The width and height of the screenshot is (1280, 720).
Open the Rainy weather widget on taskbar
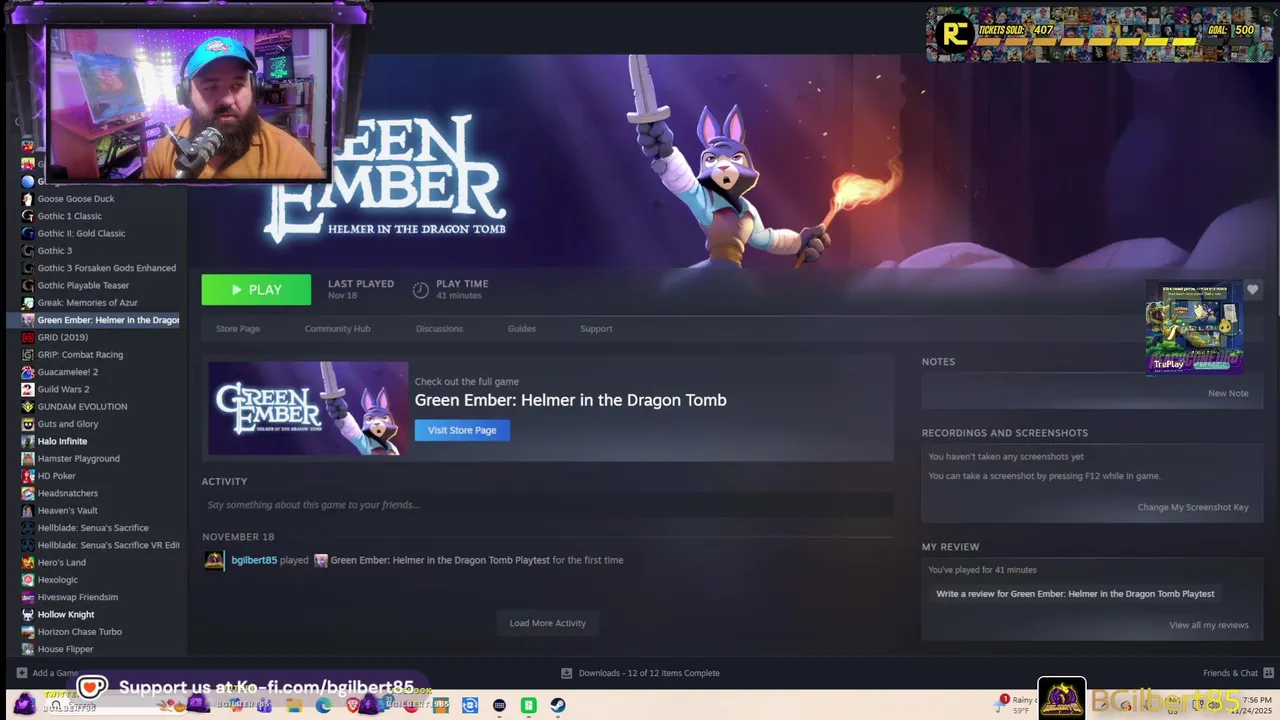[x=1017, y=705]
